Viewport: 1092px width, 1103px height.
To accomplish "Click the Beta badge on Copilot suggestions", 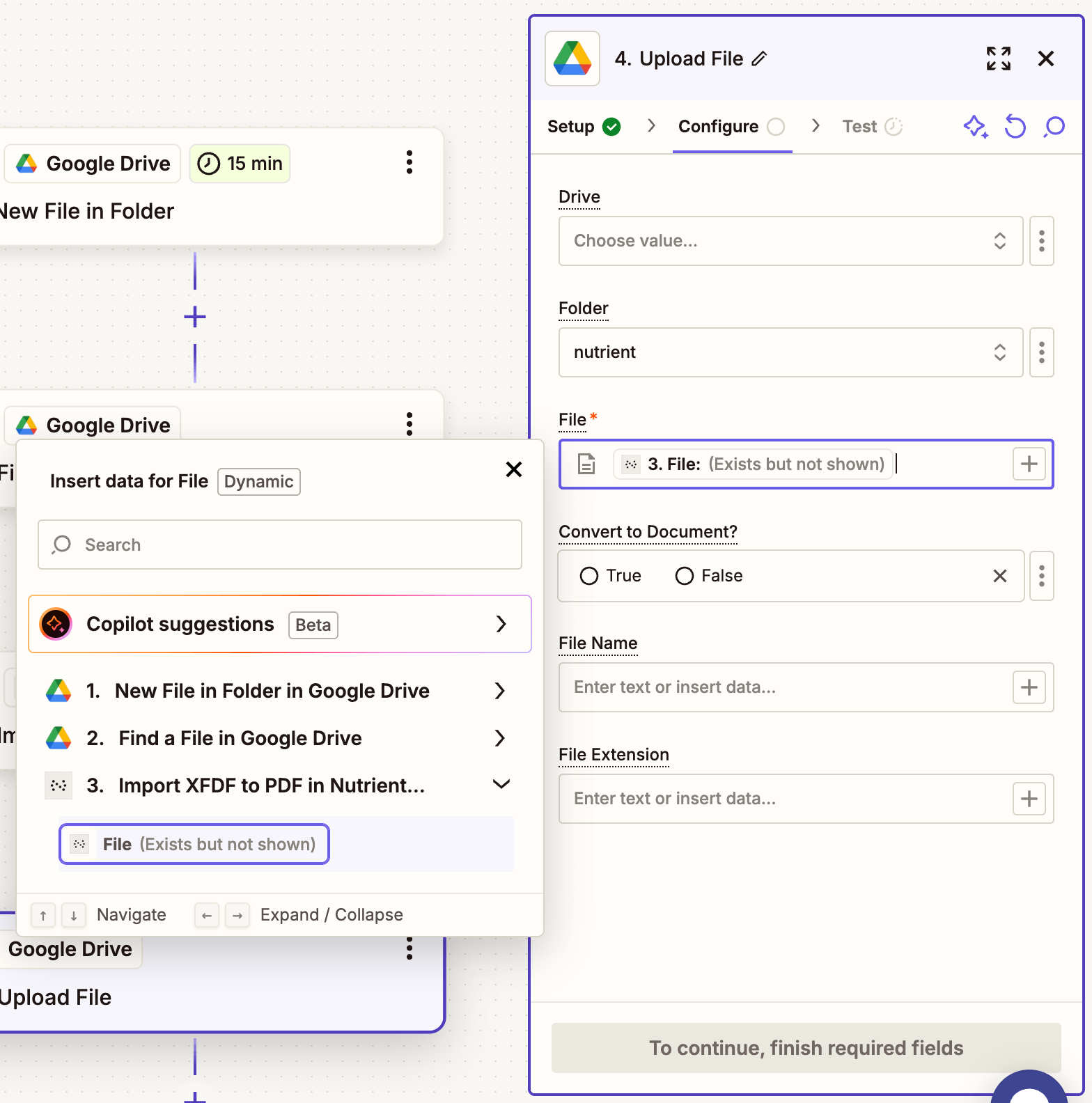I will (x=313, y=625).
